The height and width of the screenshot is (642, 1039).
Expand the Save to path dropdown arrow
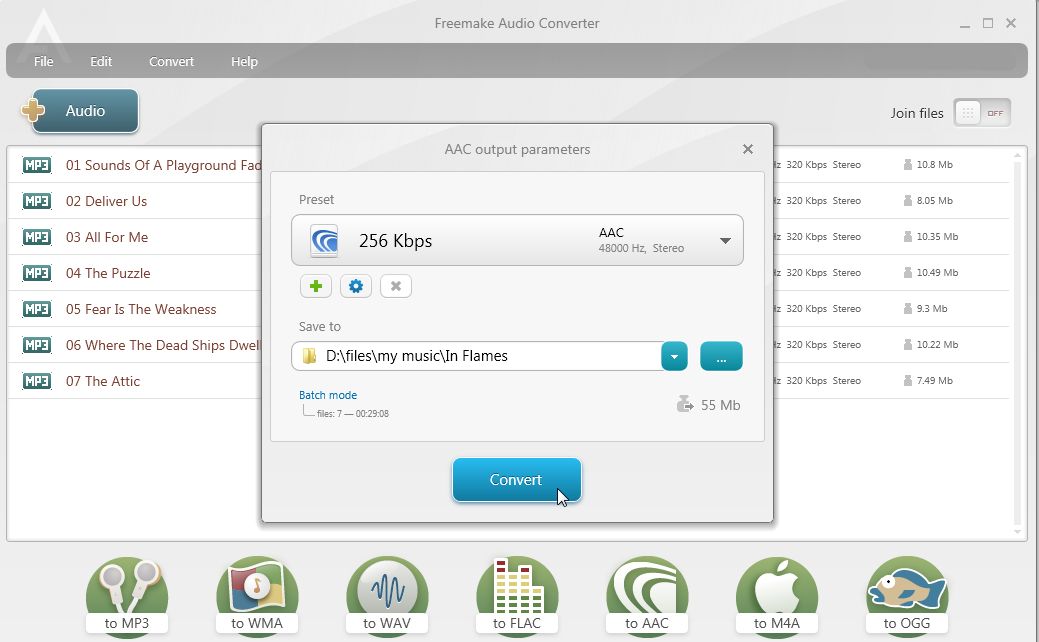(x=674, y=356)
